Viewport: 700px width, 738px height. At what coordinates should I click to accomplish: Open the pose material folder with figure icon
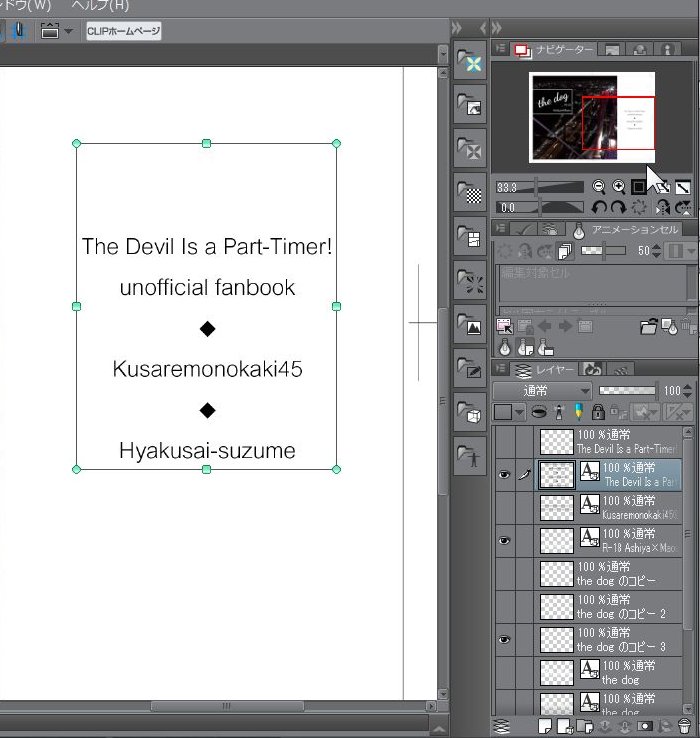tap(470, 456)
